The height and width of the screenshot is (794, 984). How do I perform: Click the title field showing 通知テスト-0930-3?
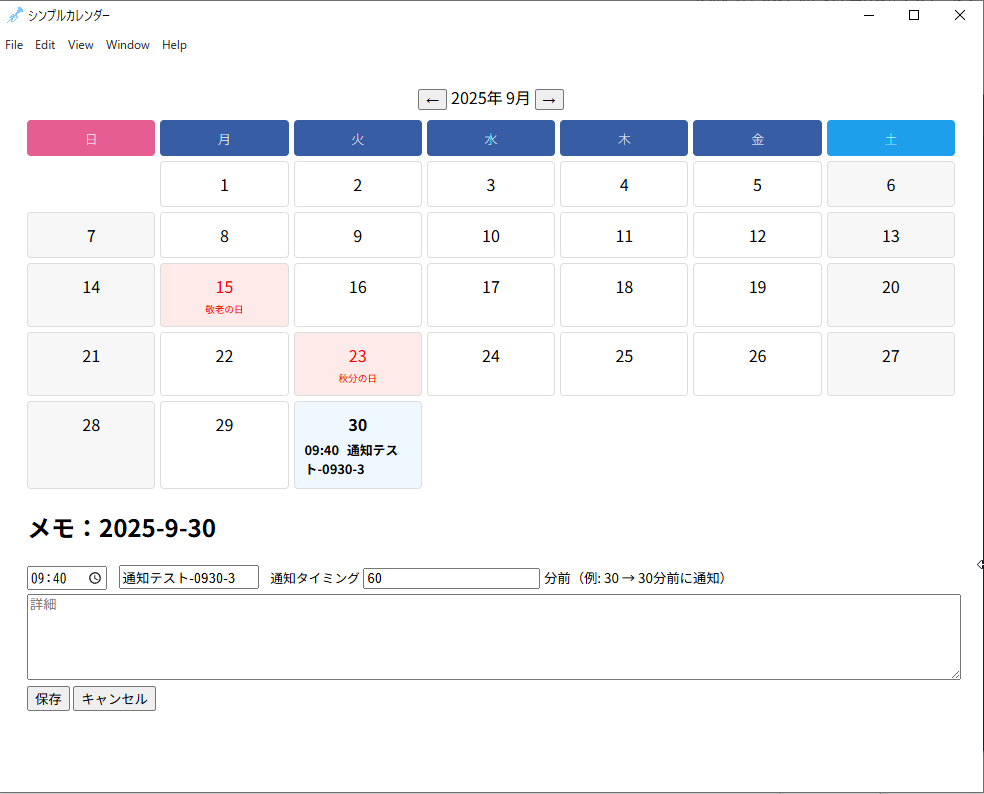point(188,577)
